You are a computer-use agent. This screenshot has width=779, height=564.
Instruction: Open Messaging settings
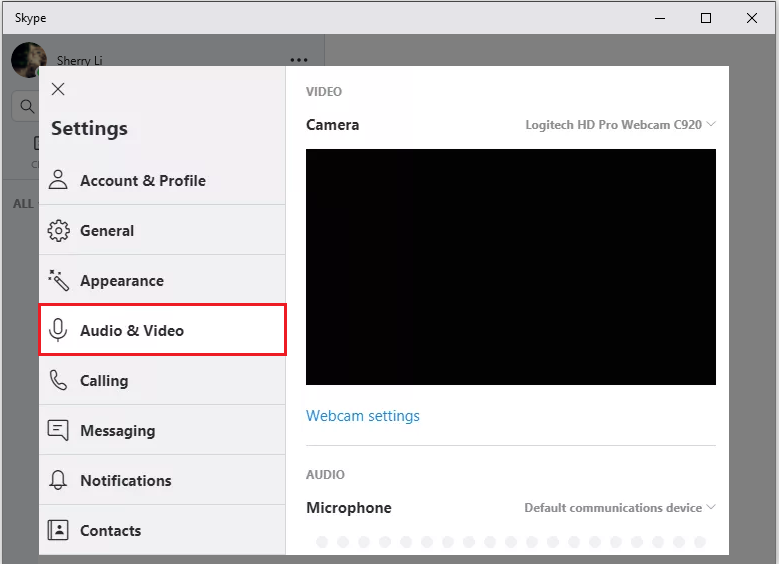pos(162,430)
